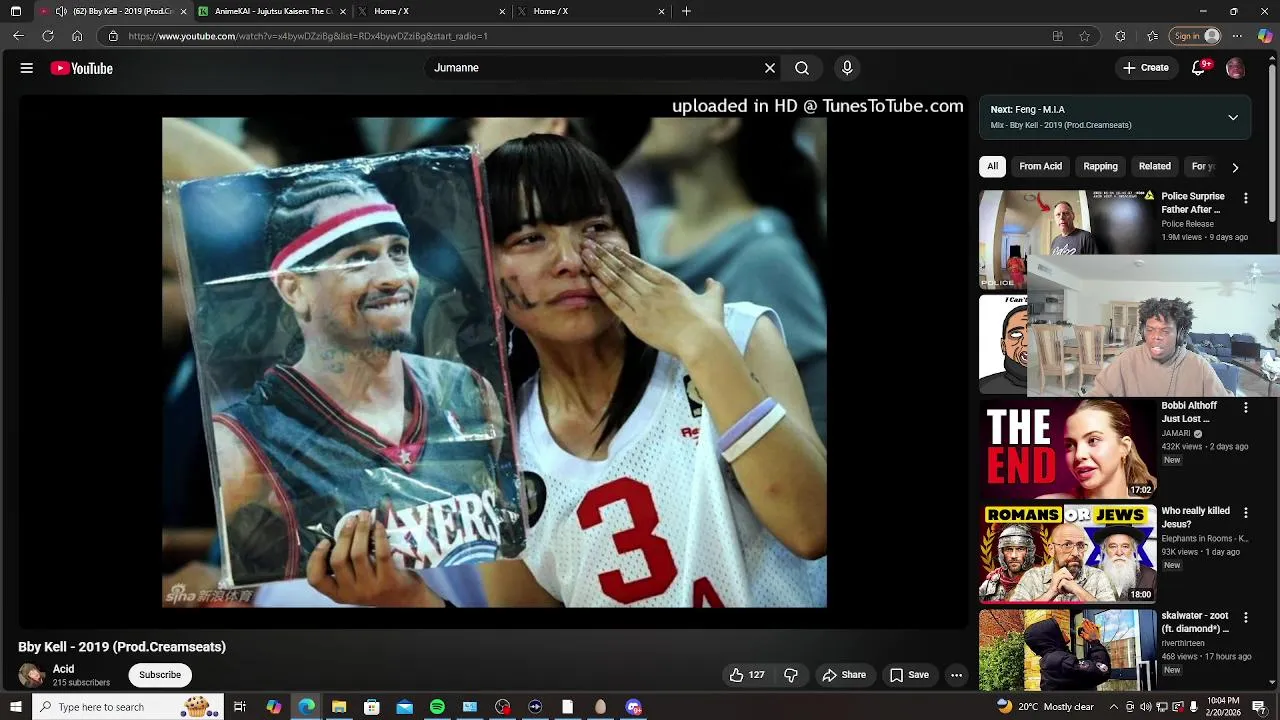Open options for Who really killed Jesus

(x=1245, y=512)
